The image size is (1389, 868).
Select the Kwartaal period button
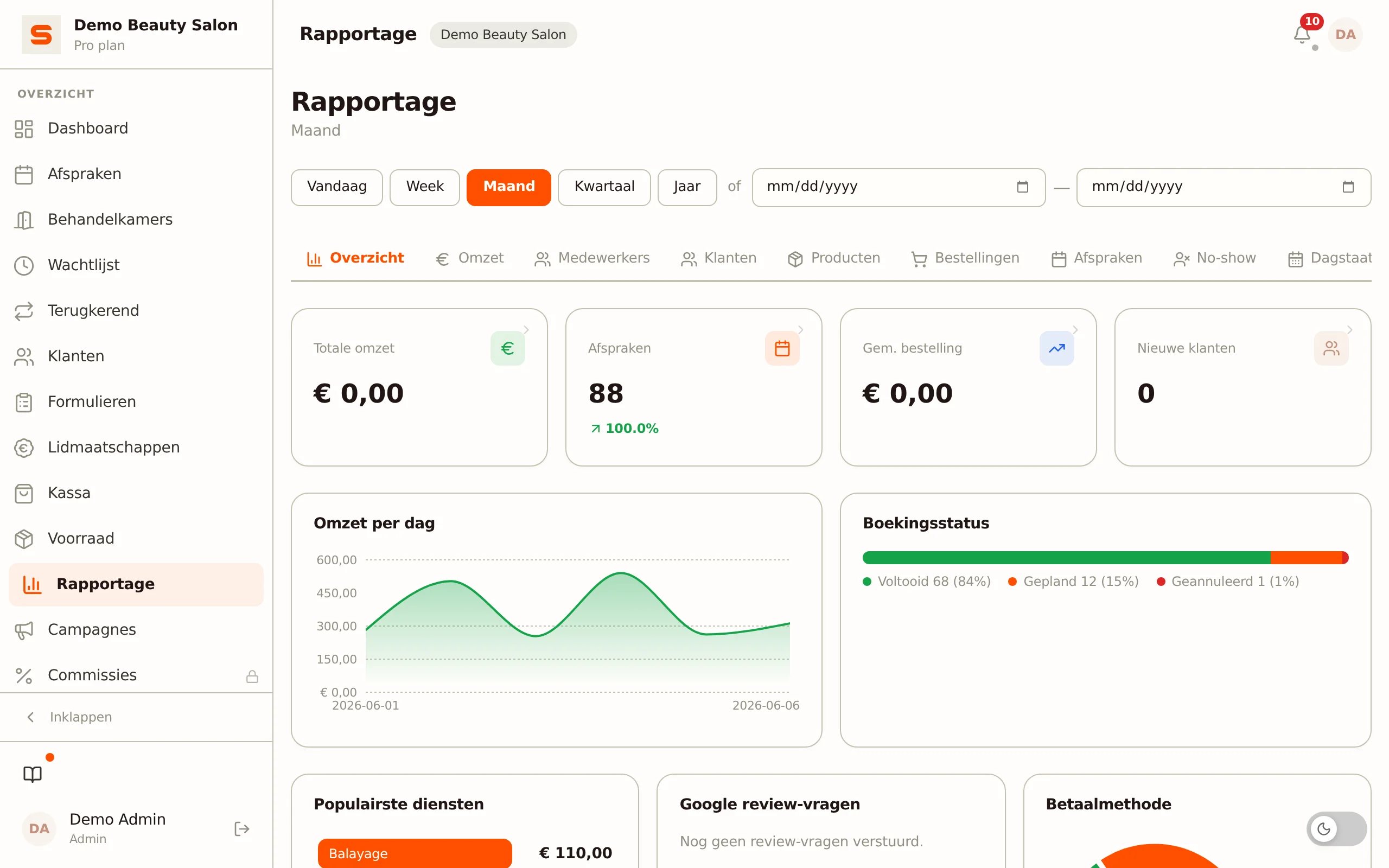point(604,187)
